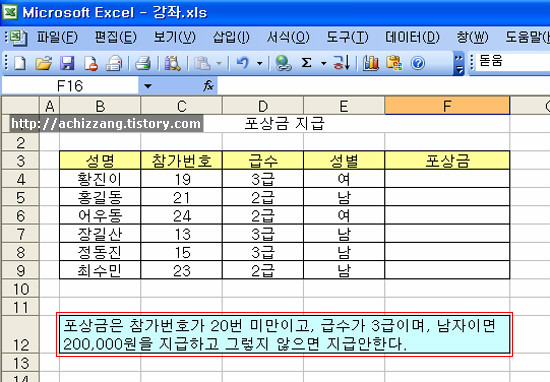The height and width of the screenshot is (382, 550).
Task: Open the 데이터(D) menu
Action: 412,37
